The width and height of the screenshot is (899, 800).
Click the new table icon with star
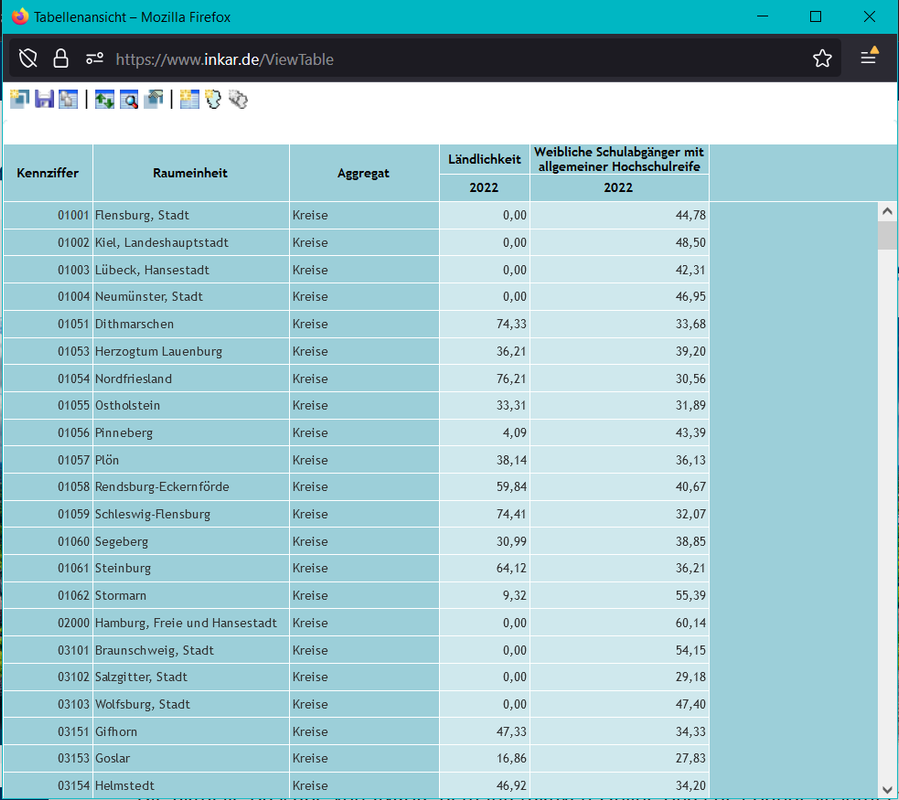click(x=189, y=99)
